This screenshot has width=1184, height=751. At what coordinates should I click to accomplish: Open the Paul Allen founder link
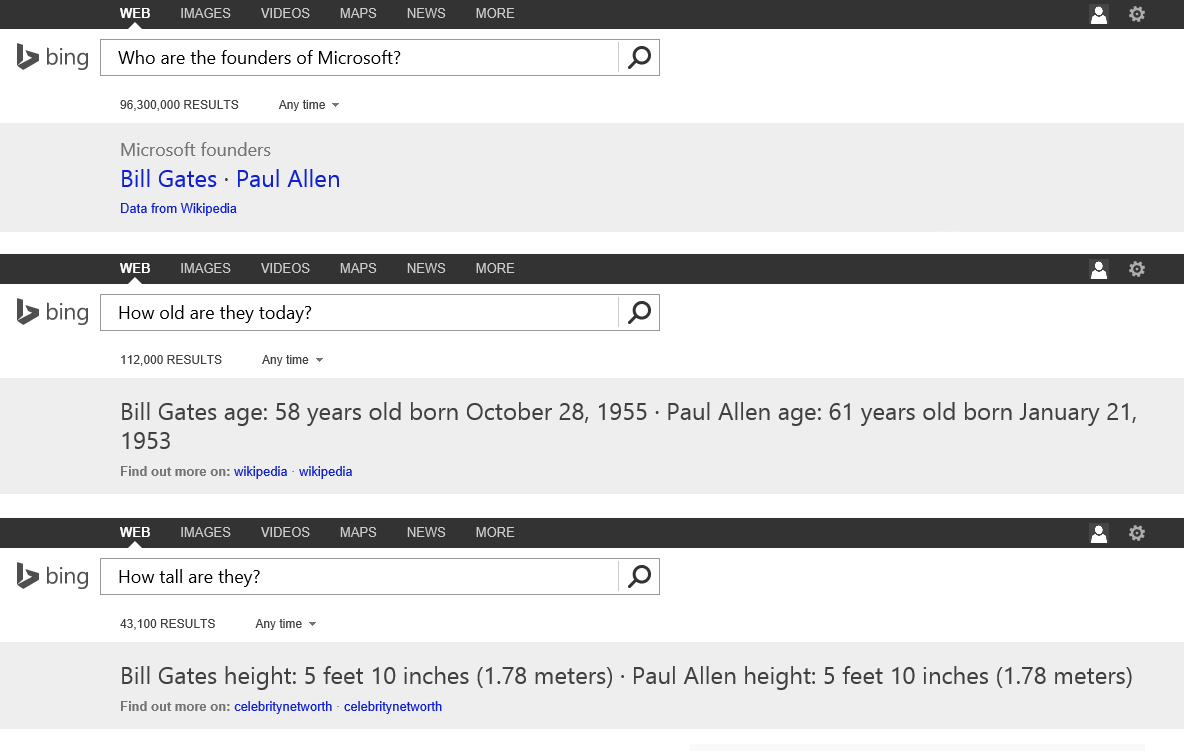tap(288, 179)
